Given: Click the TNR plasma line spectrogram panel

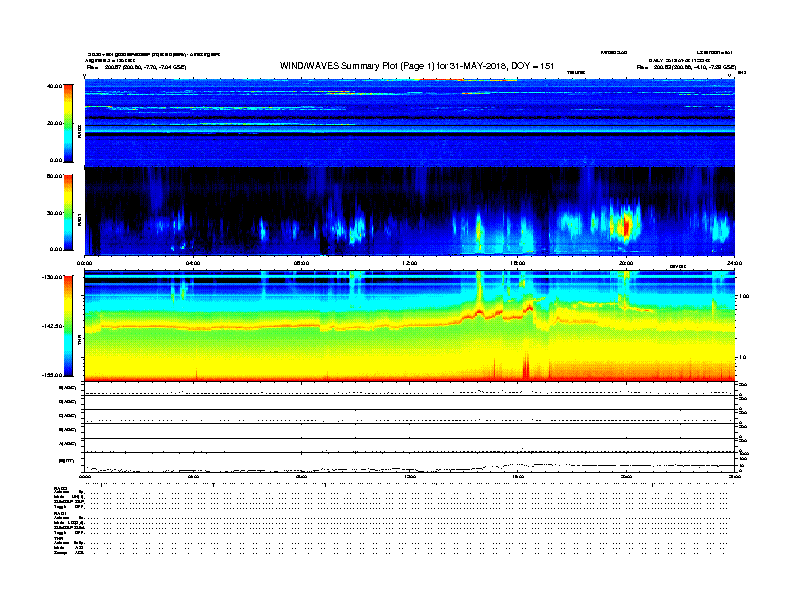Looking at the screenshot, I should 410,326.
